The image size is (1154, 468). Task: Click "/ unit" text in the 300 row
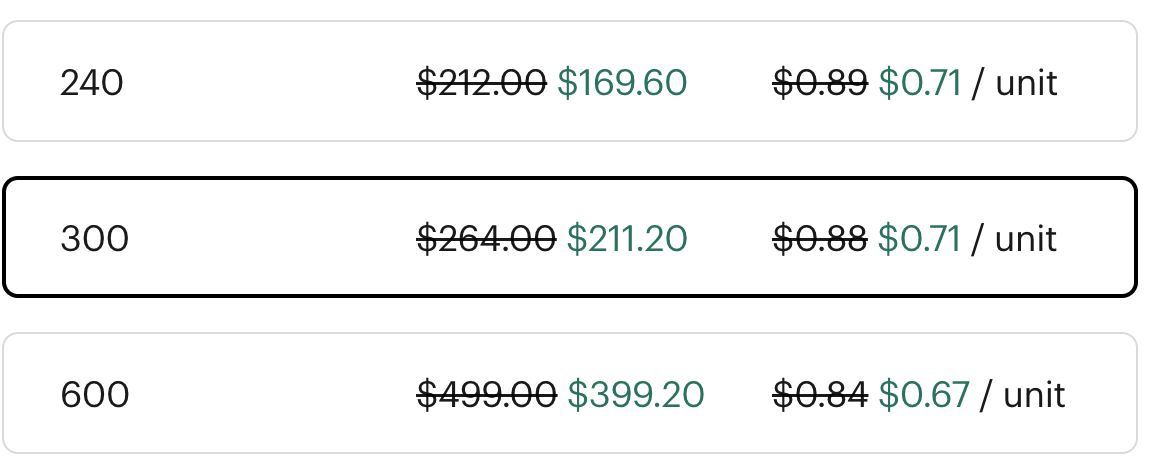pyautogui.click(x=1014, y=239)
